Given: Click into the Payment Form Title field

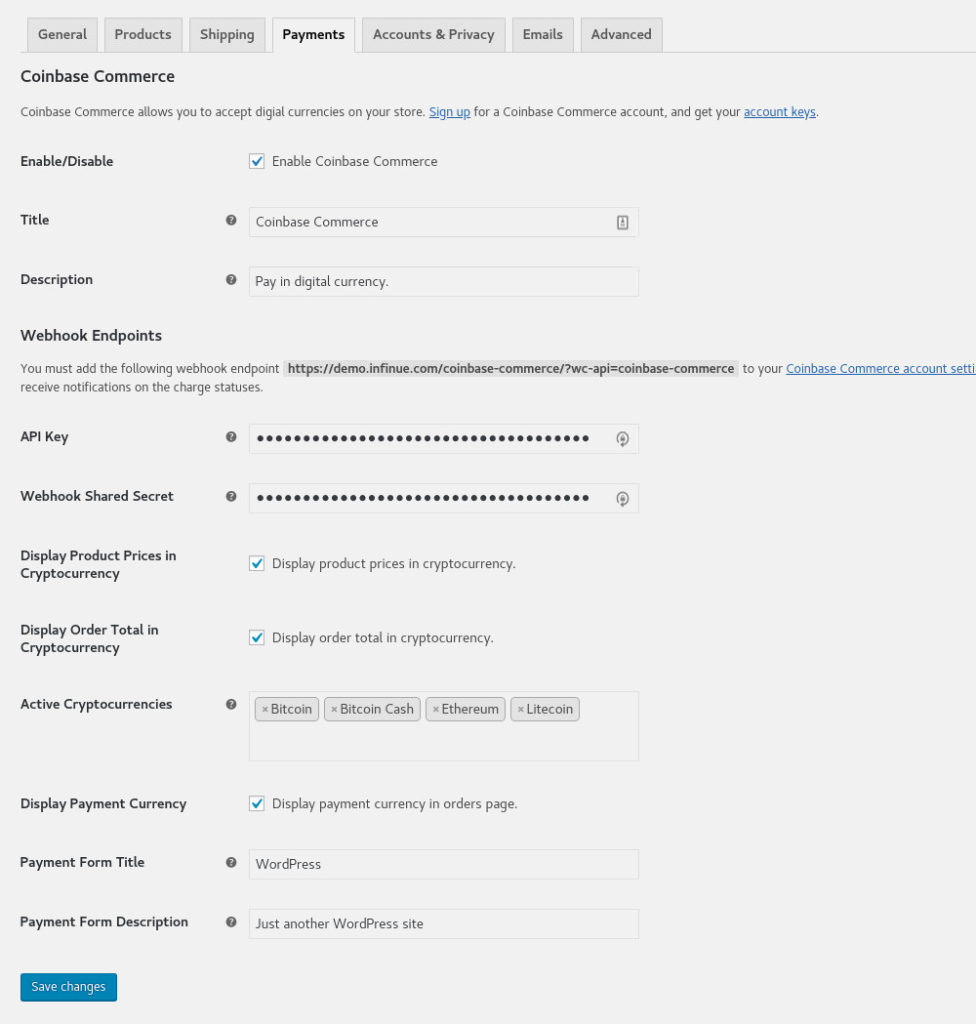Looking at the screenshot, I should click(443, 864).
